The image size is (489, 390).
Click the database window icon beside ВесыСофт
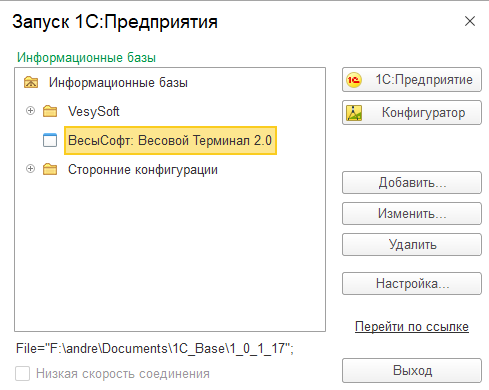click(x=50, y=140)
